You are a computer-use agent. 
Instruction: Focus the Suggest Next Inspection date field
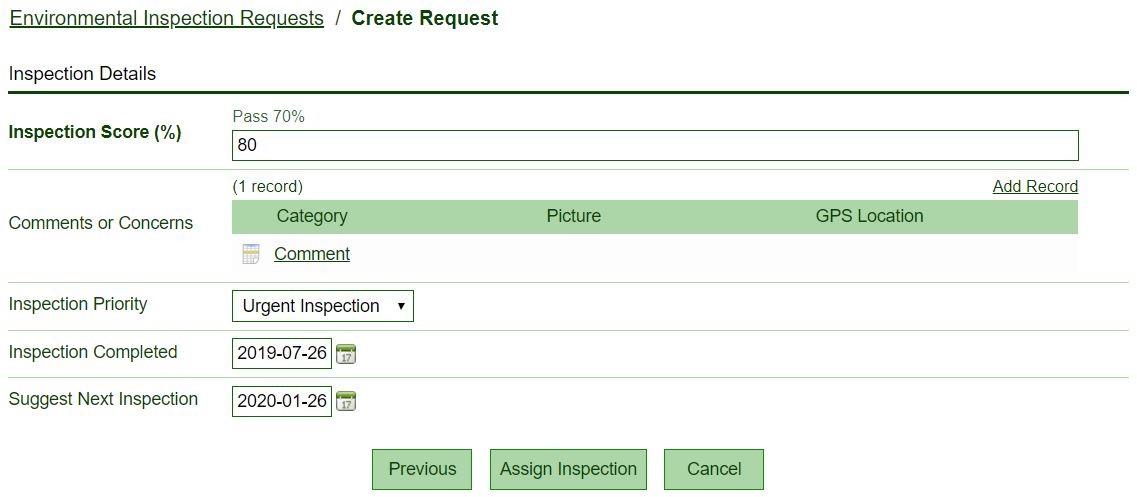pyautogui.click(x=282, y=402)
